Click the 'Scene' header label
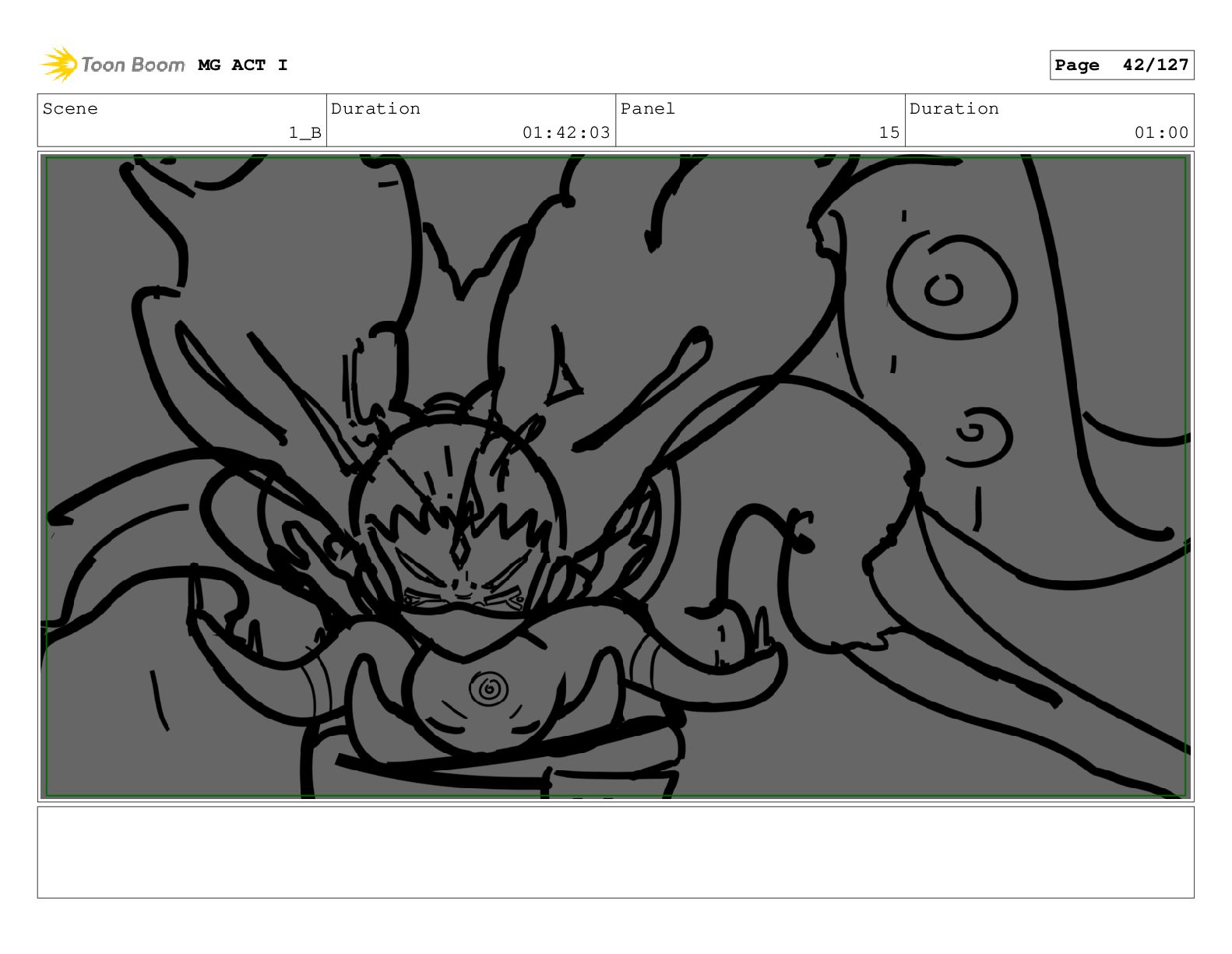Image resolution: width=1232 pixels, height=954 pixels. point(70,109)
